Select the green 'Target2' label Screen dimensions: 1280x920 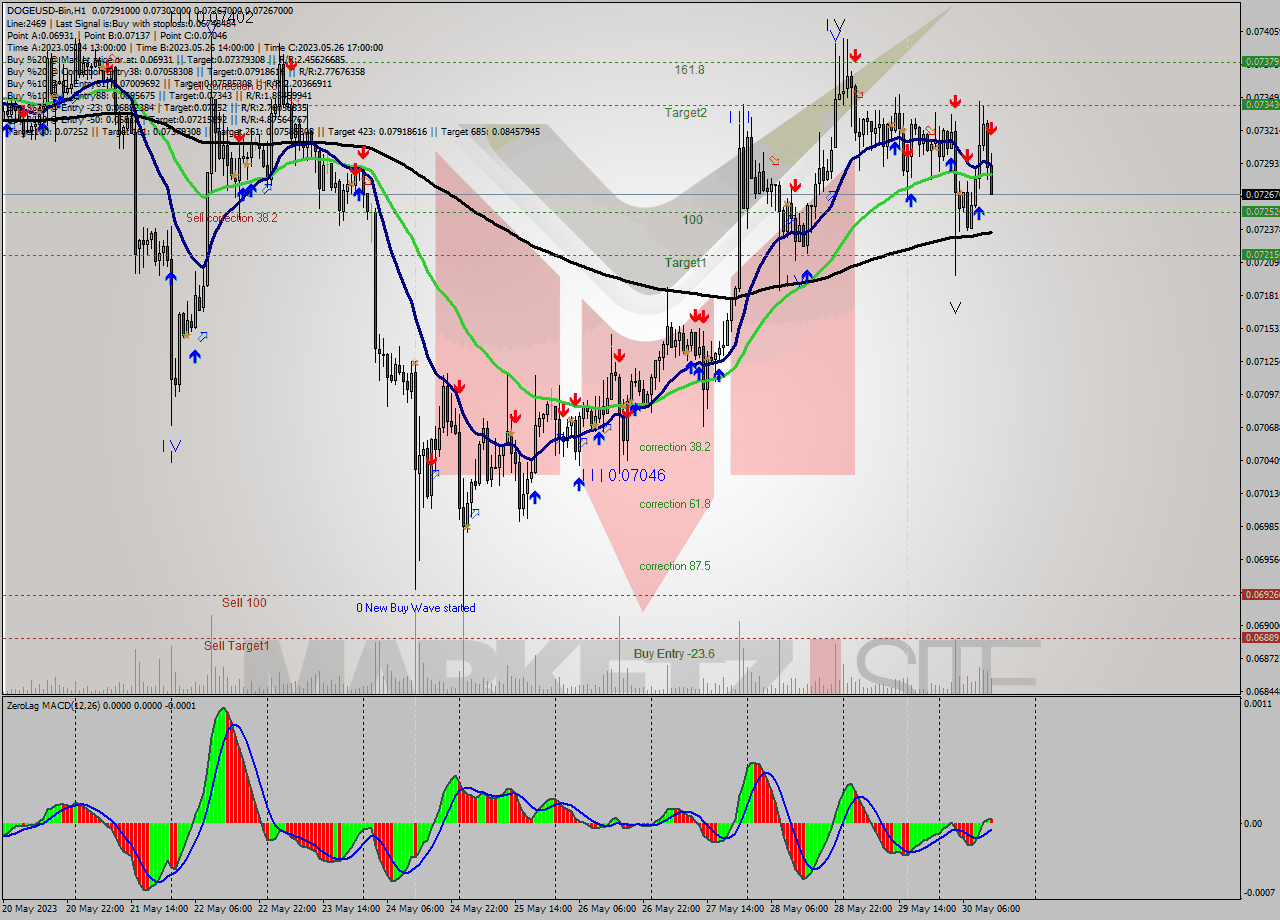pyautogui.click(x=686, y=113)
